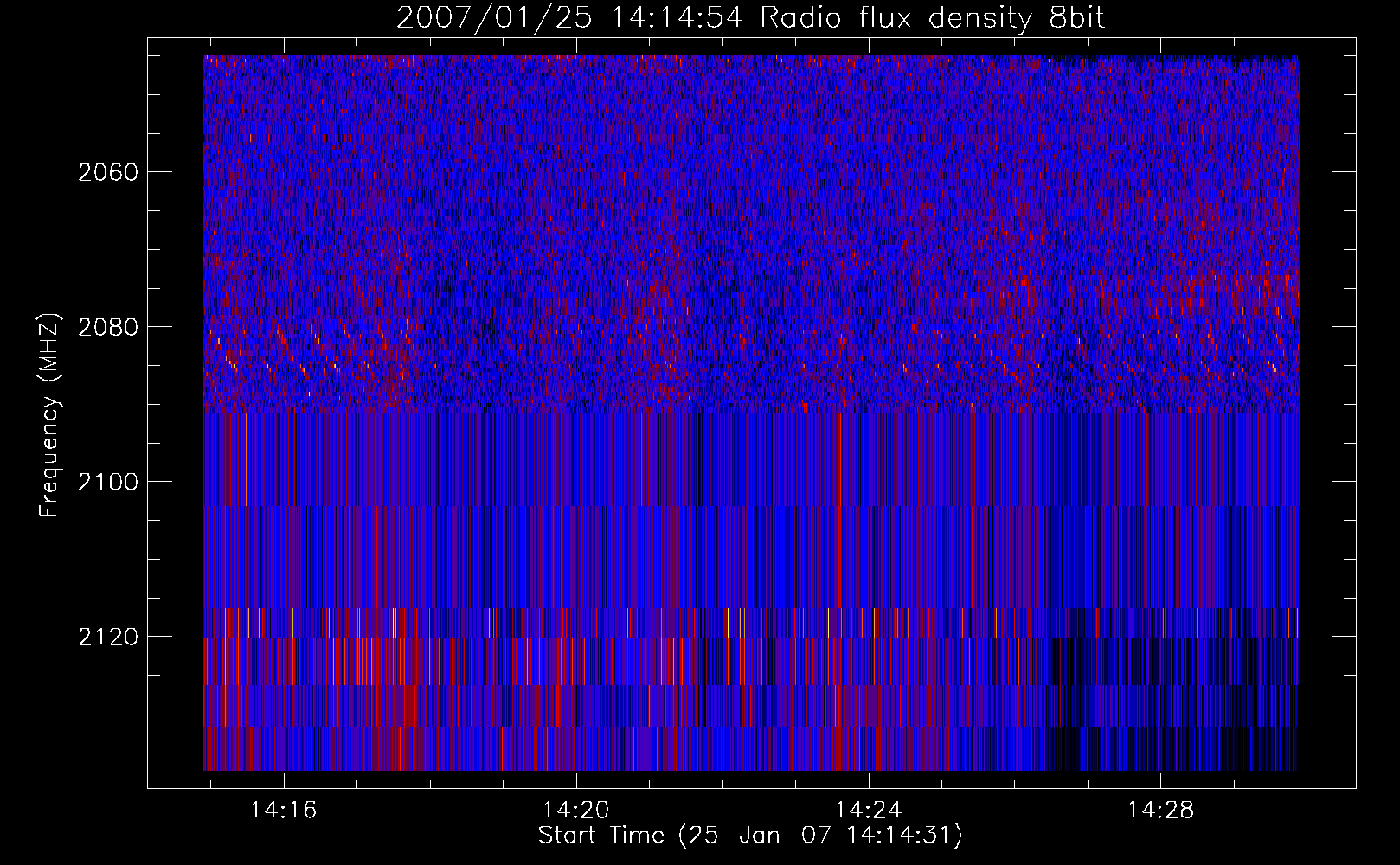
Task: Select the 2060 frequency axis label
Action: click(108, 172)
